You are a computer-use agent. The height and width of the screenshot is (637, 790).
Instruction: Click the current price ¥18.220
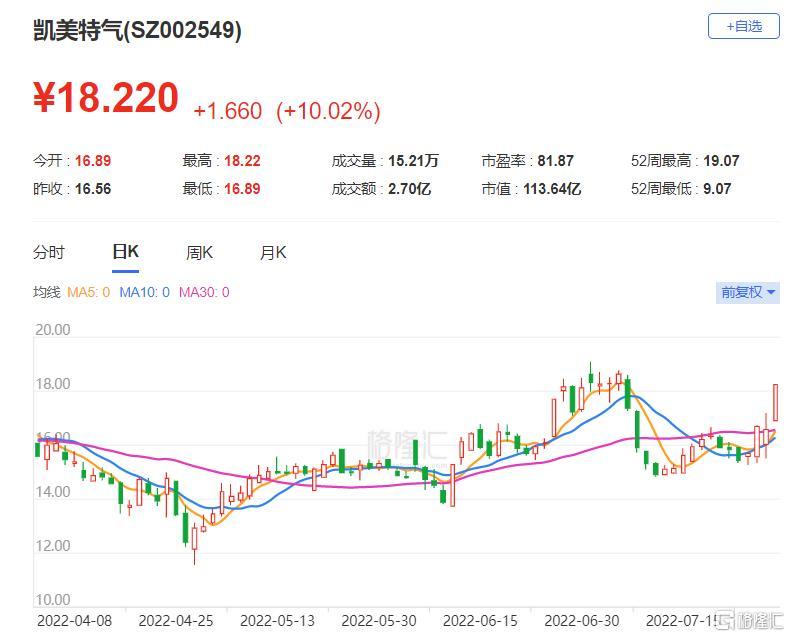click(106, 98)
